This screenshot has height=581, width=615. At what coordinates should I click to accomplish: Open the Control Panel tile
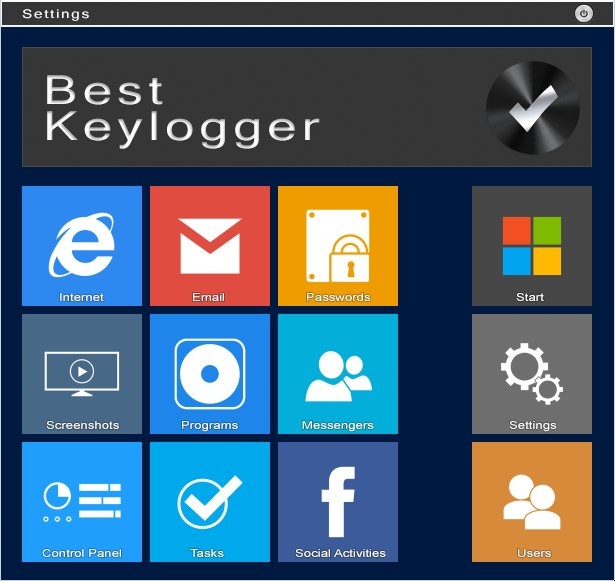pyautogui.click(x=82, y=502)
